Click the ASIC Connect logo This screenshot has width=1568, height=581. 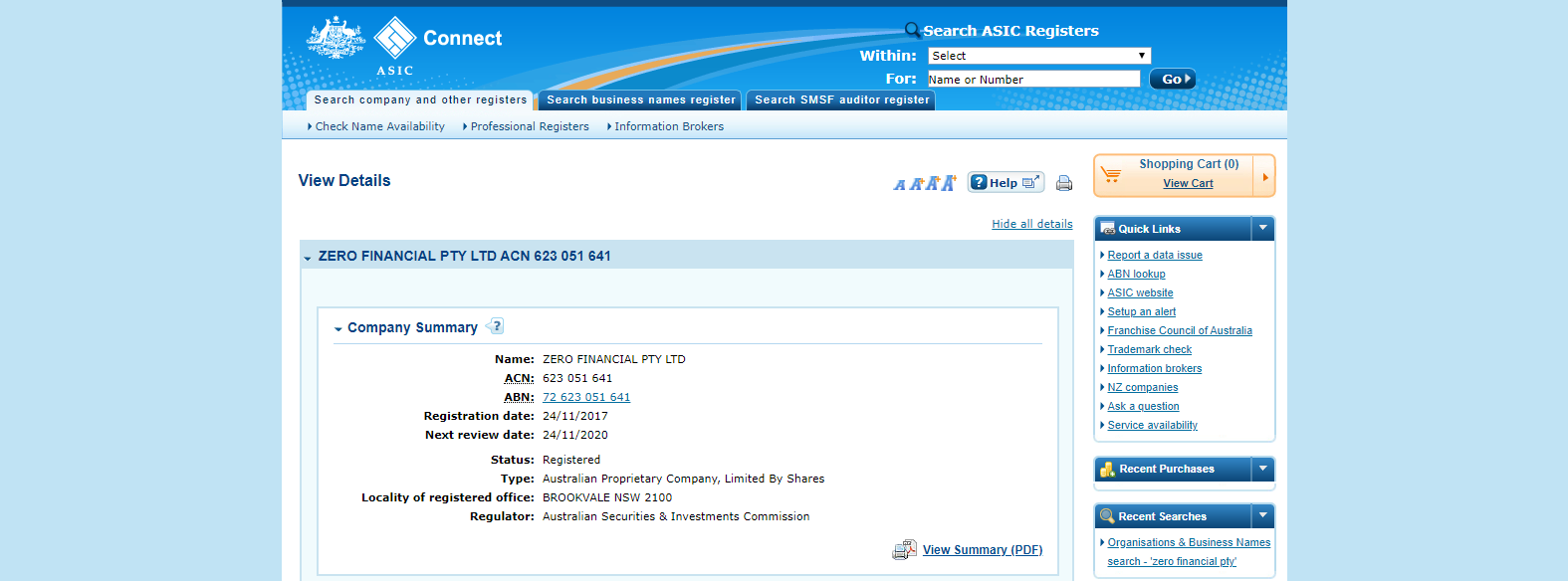click(x=405, y=46)
